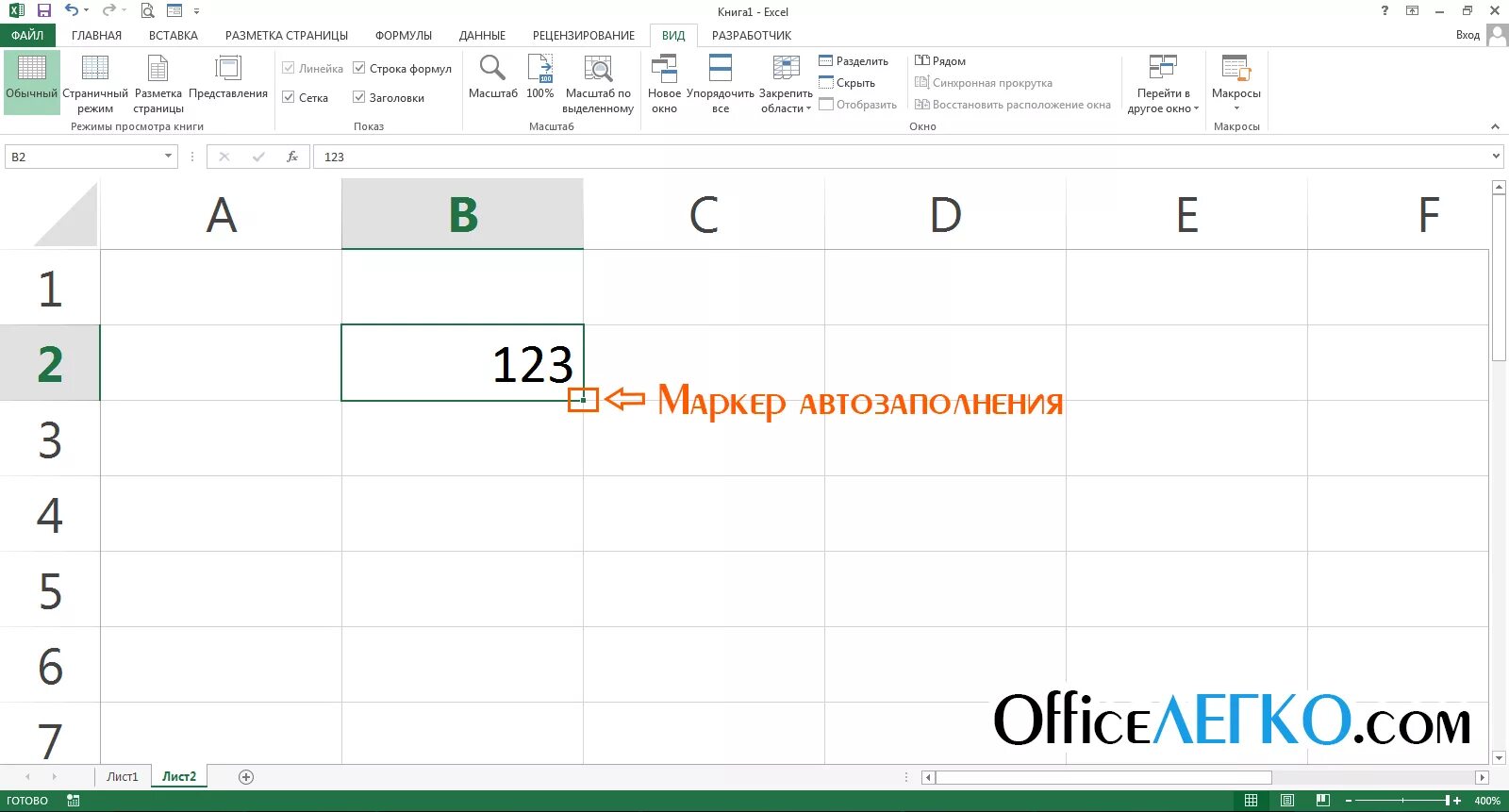This screenshot has width=1509, height=812.
Task: Open Excel Help question mark
Action: click(1385, 10)
